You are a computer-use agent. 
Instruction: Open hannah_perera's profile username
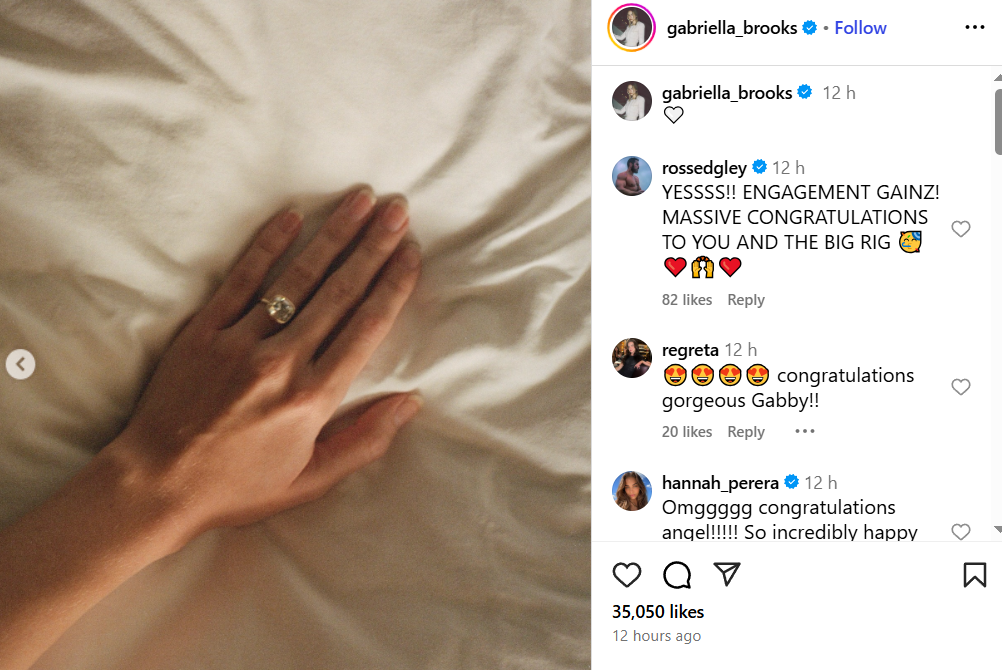(x=720, y=483)
